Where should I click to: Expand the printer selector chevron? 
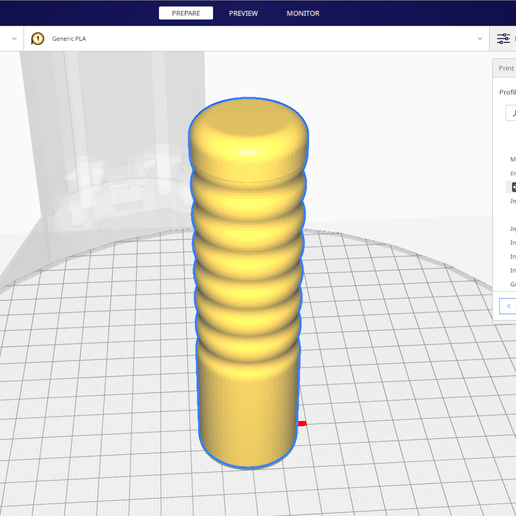coord(14,39)
